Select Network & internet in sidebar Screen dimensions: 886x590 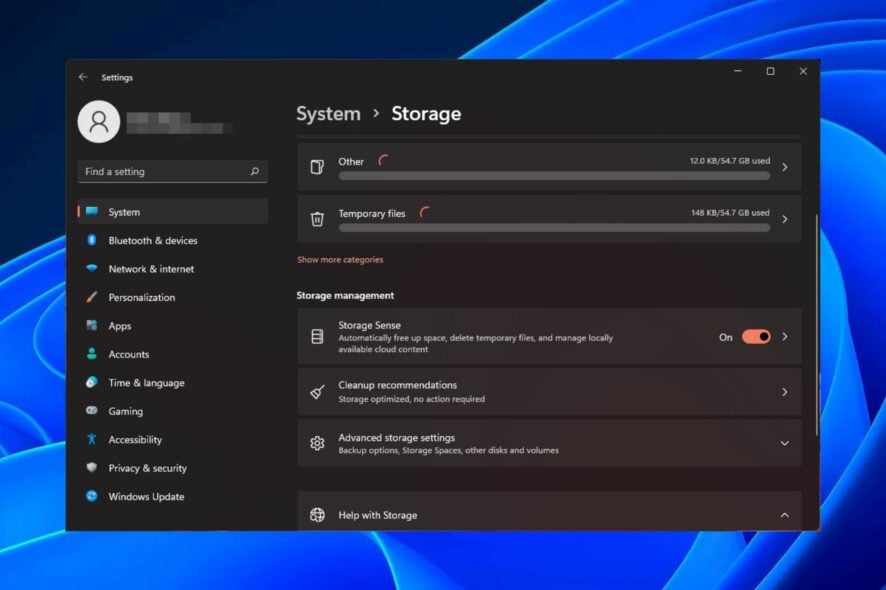click(x=151, y=269)
